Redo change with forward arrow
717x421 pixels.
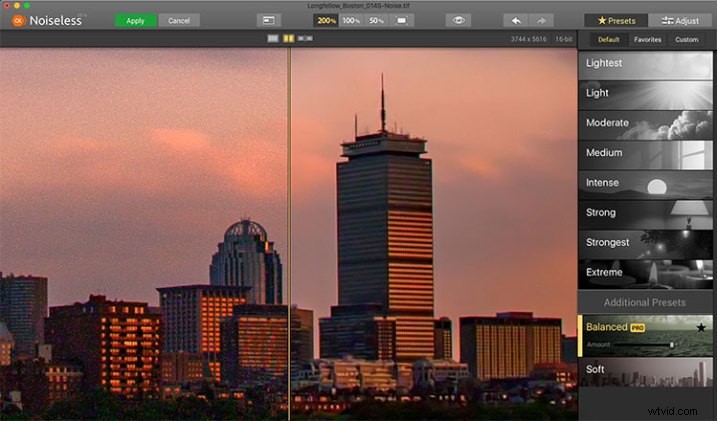tap(541, 21)
